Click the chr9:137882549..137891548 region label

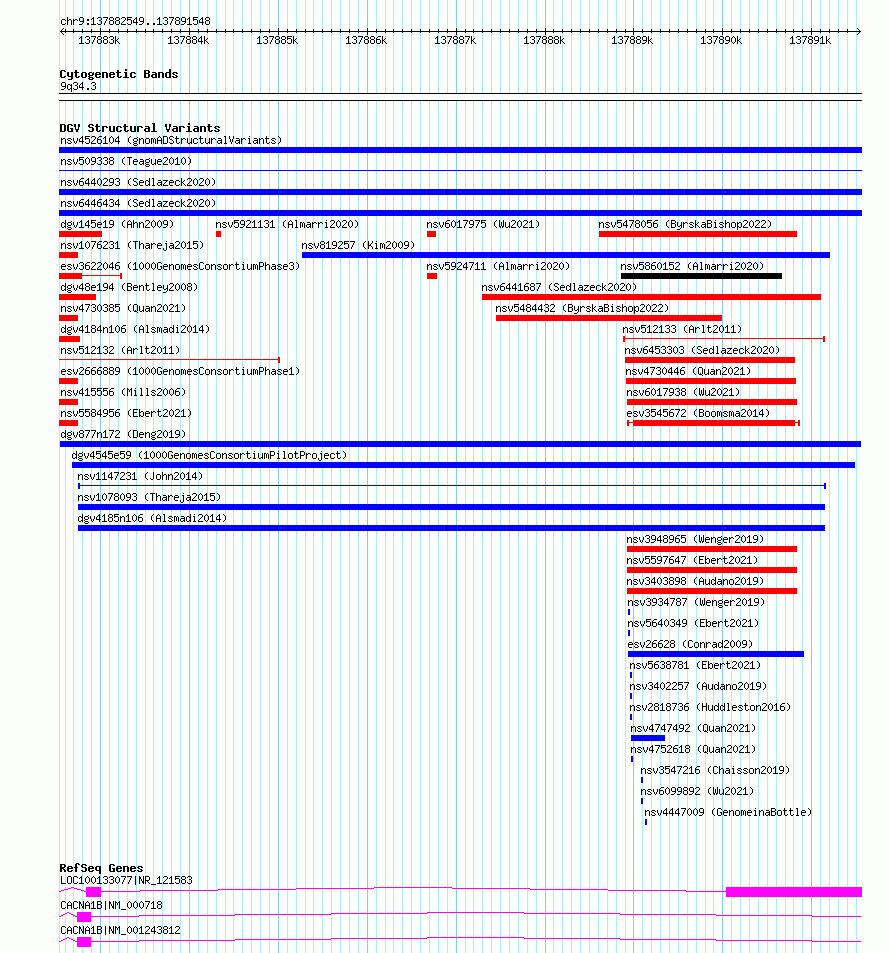(x=135, y=21)
